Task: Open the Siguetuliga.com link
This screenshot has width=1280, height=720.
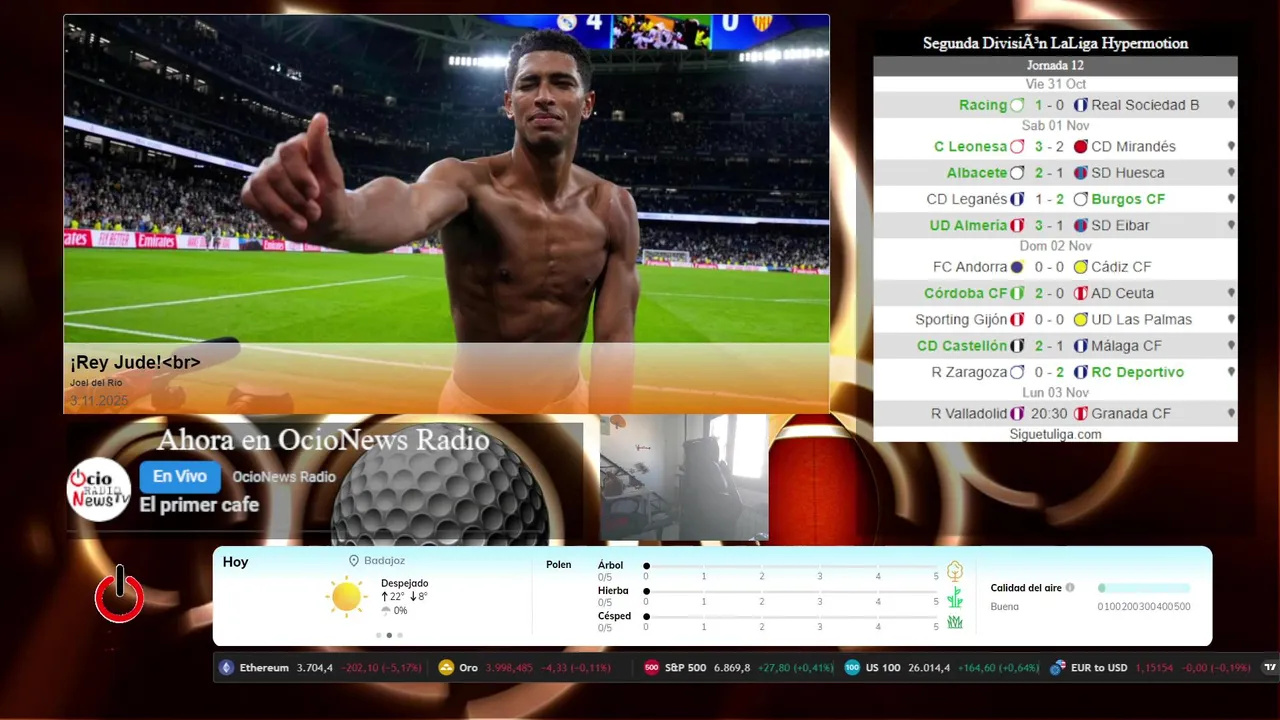Action: click(x=1055, y=434)
